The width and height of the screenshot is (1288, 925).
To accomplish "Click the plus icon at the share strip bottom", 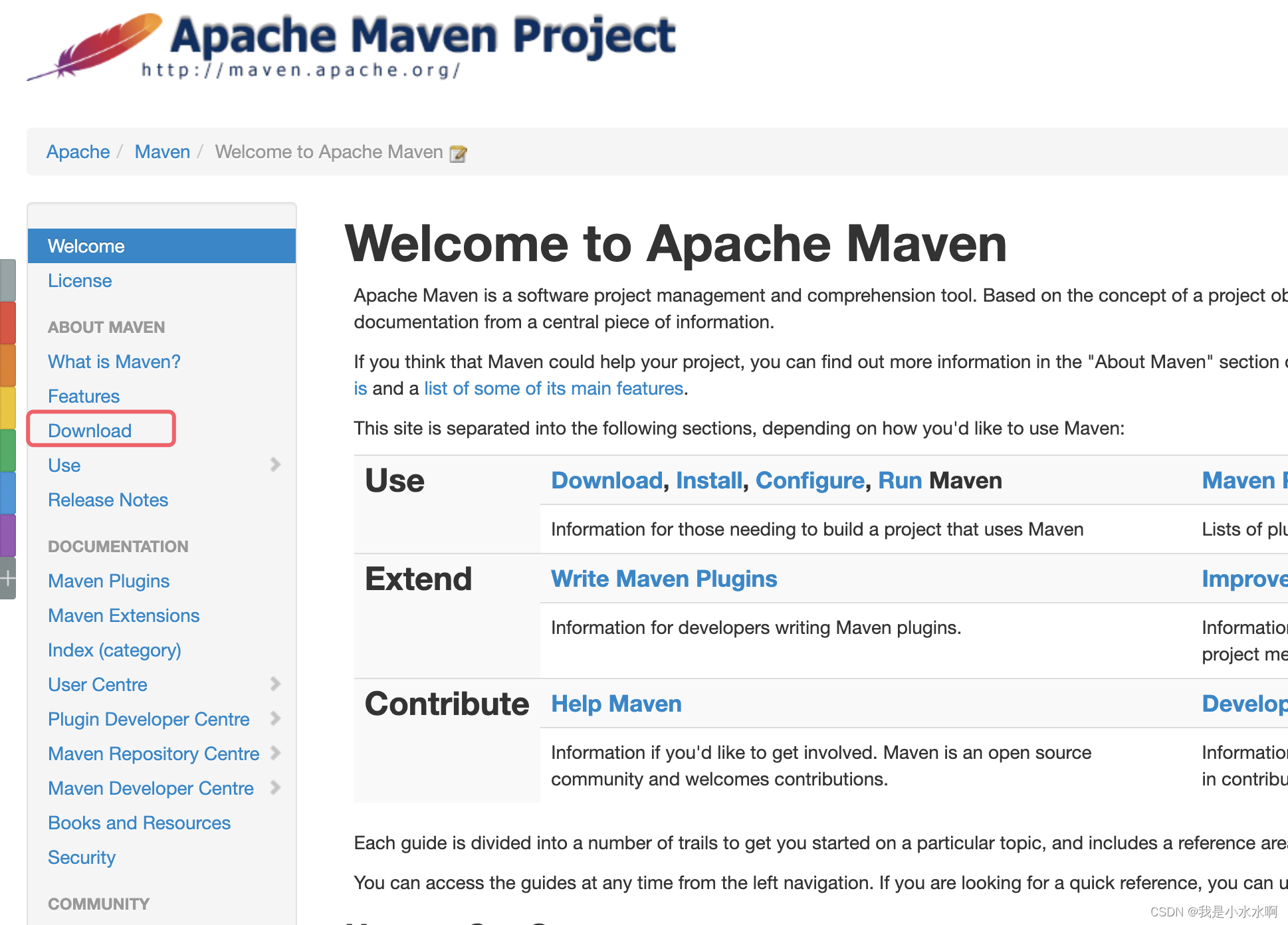I will pyautogui.click(x=8, y=577).
